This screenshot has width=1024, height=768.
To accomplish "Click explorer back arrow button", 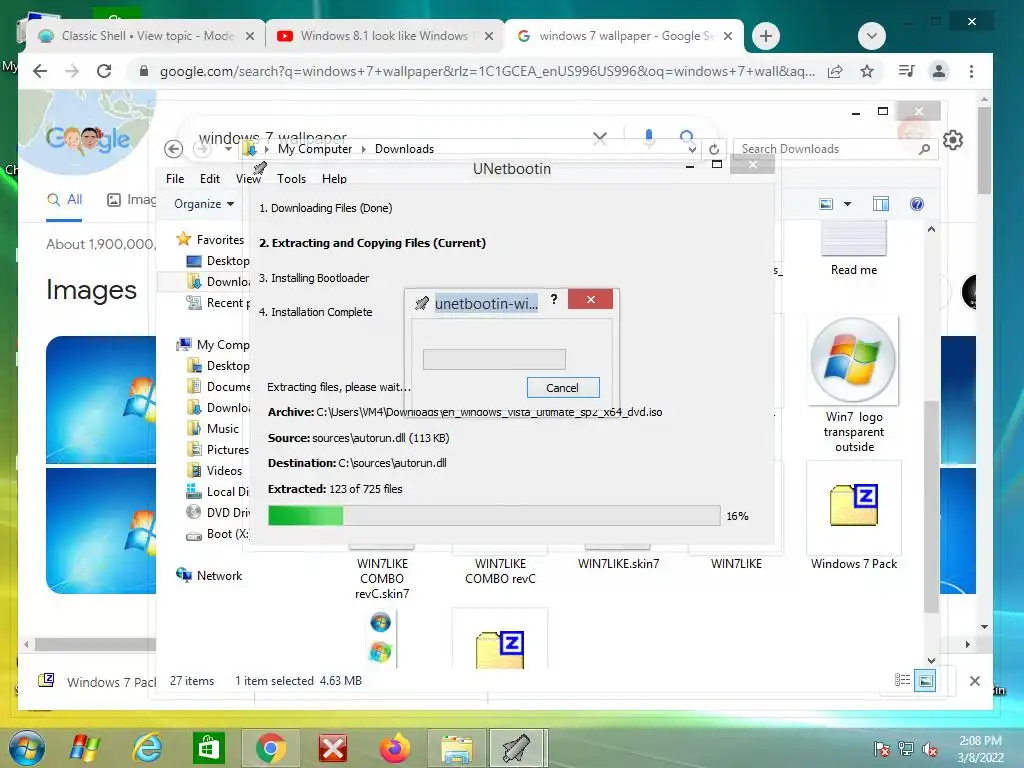I will (x=173, y=149).
